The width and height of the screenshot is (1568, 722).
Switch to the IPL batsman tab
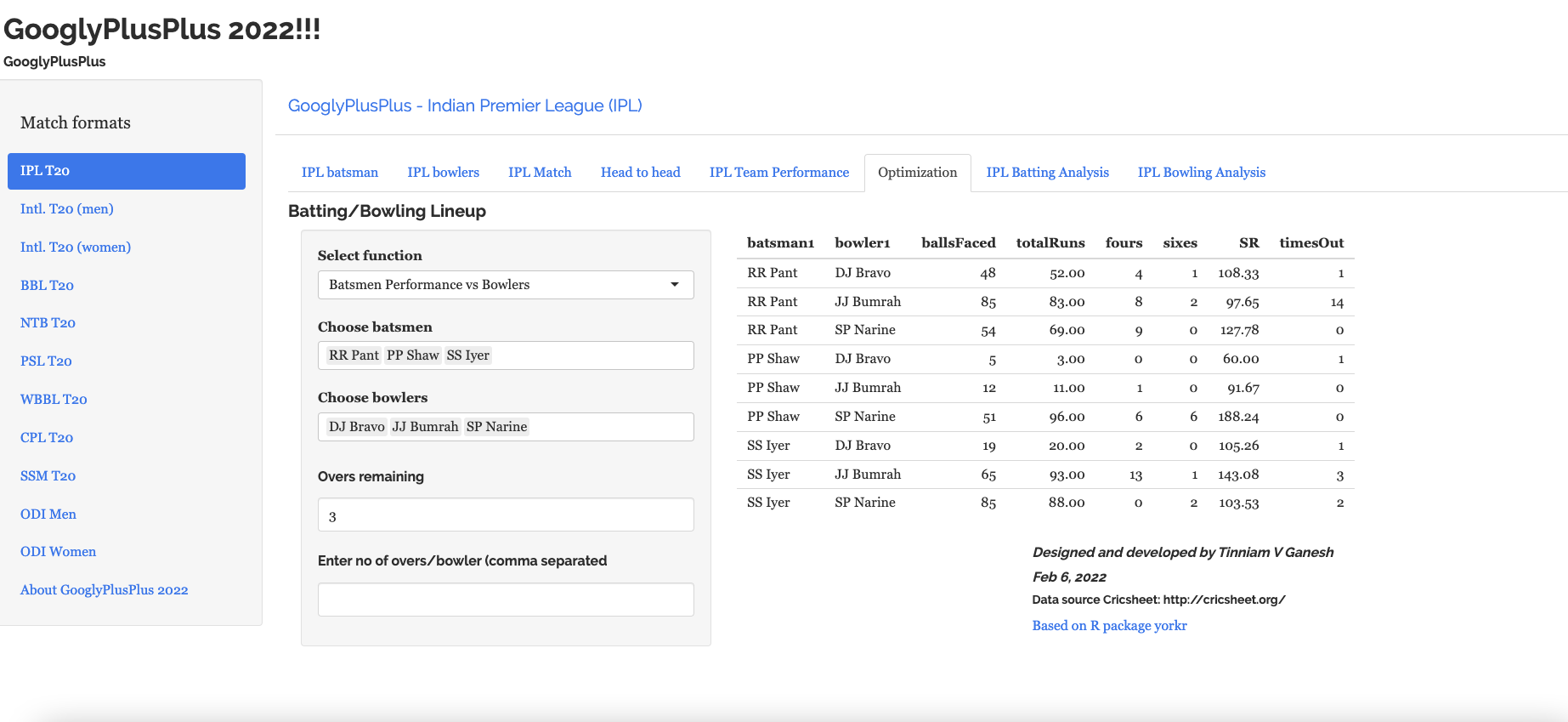pos(339,173)
